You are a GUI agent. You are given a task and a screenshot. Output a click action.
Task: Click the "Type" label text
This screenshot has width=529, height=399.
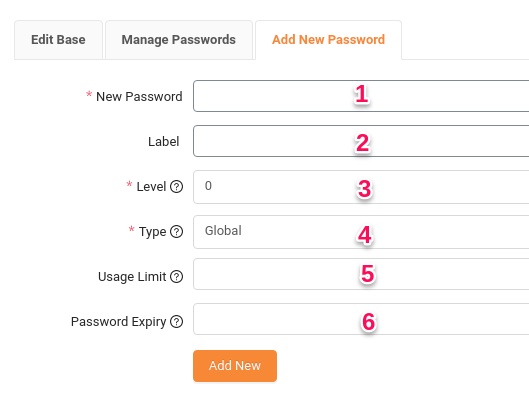click(152, 232)
